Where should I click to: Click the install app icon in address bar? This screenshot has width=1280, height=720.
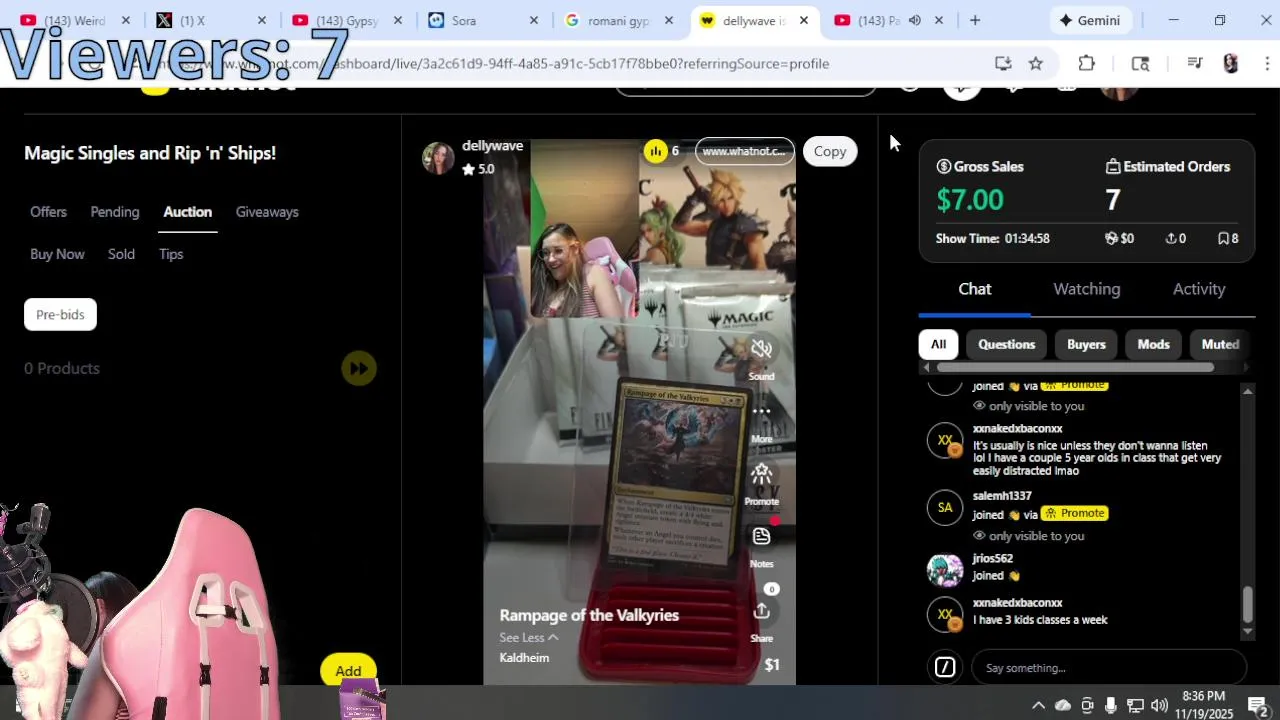[x=1003, y=63]
